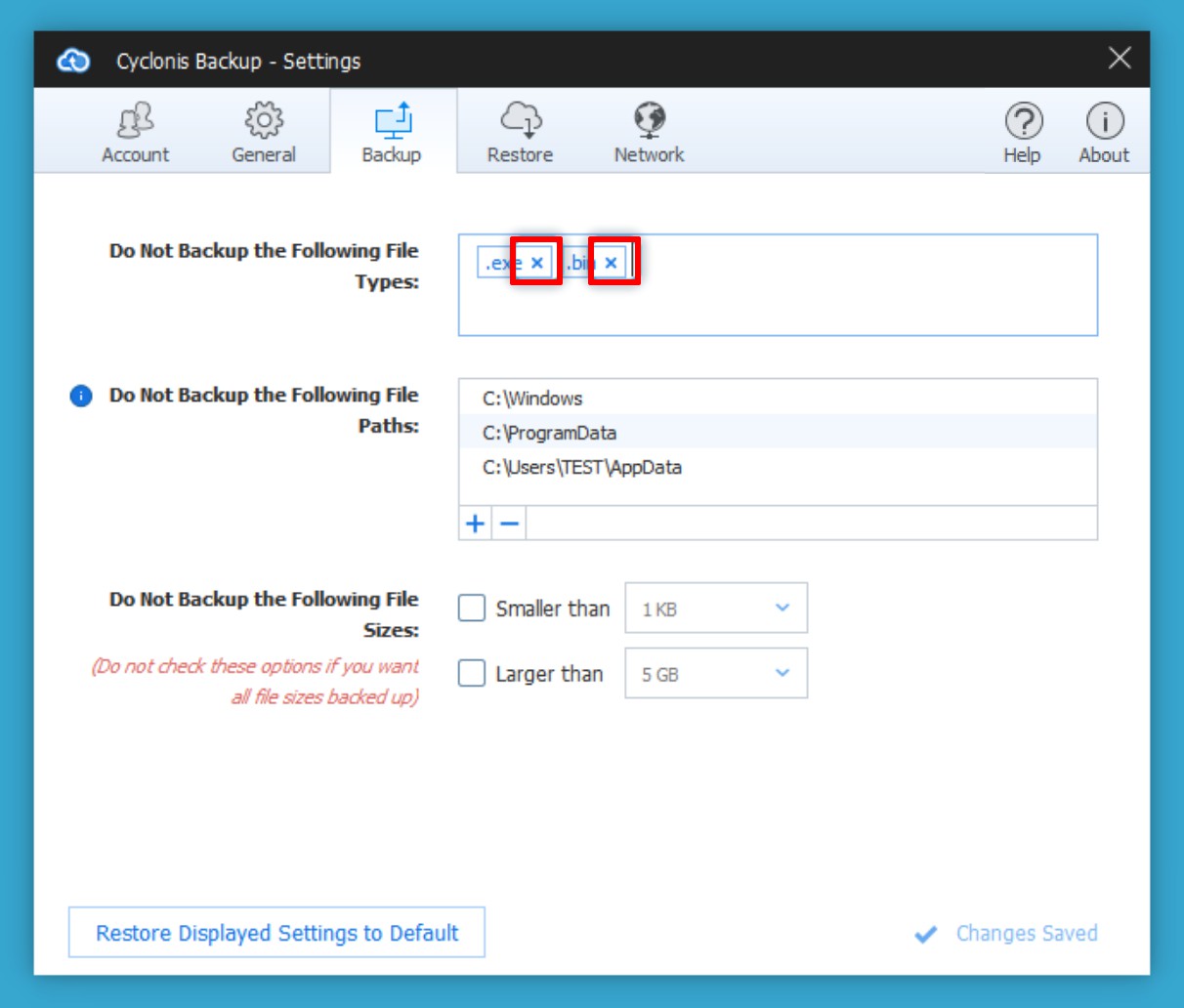The image size is (1184, 1008).
Task: Click the blue info icon beside File Paths
Action: 81,396
